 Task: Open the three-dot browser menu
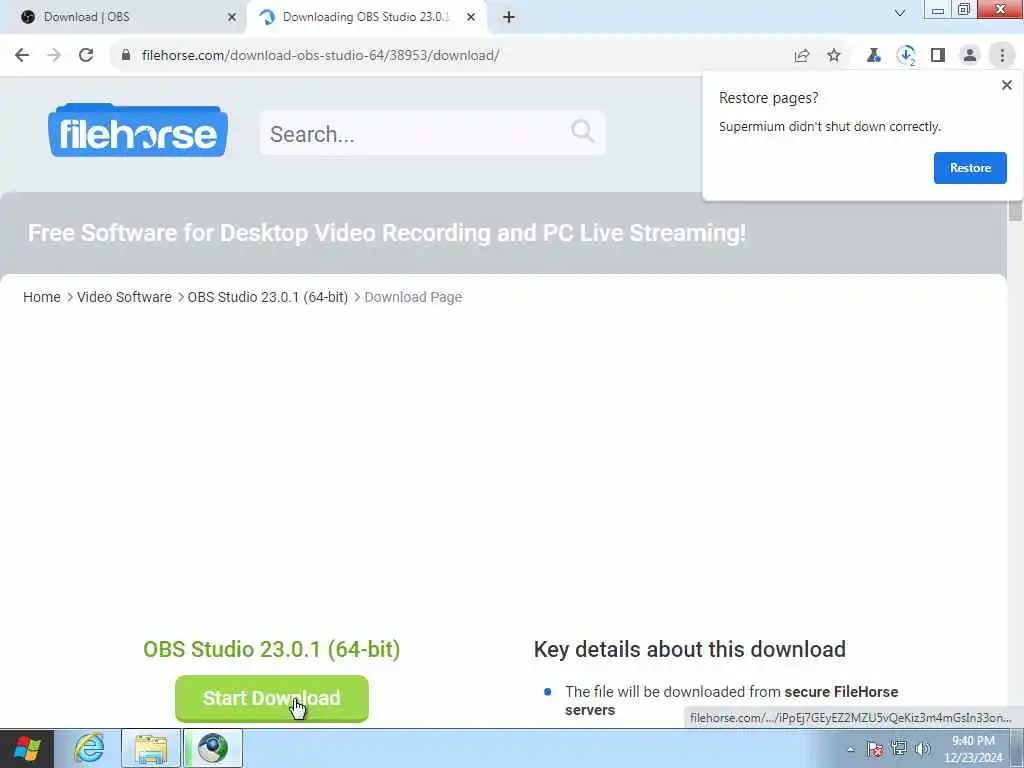click(1002, 56)
